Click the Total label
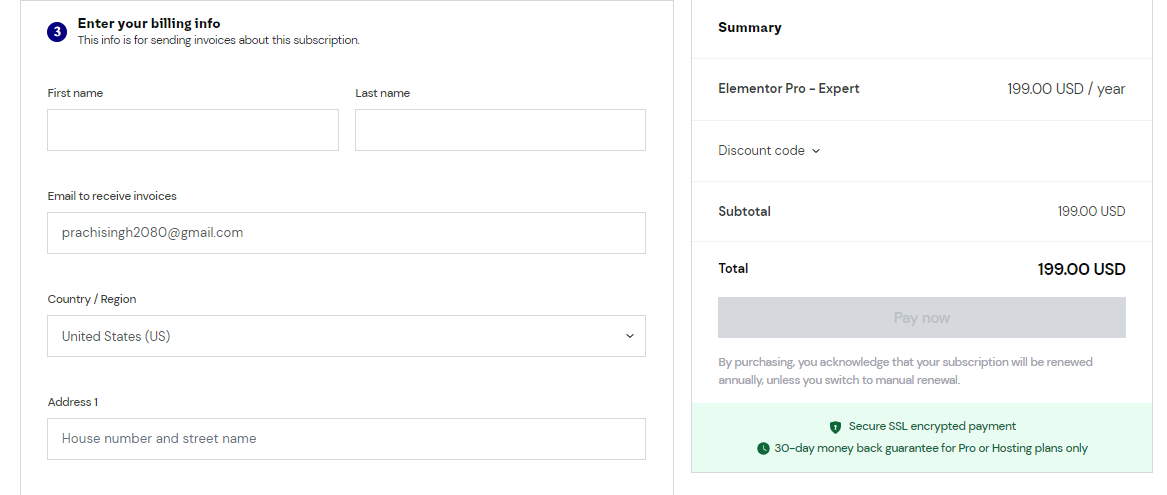Screen dimensions: 1167x495 click(x=733, y=268)
